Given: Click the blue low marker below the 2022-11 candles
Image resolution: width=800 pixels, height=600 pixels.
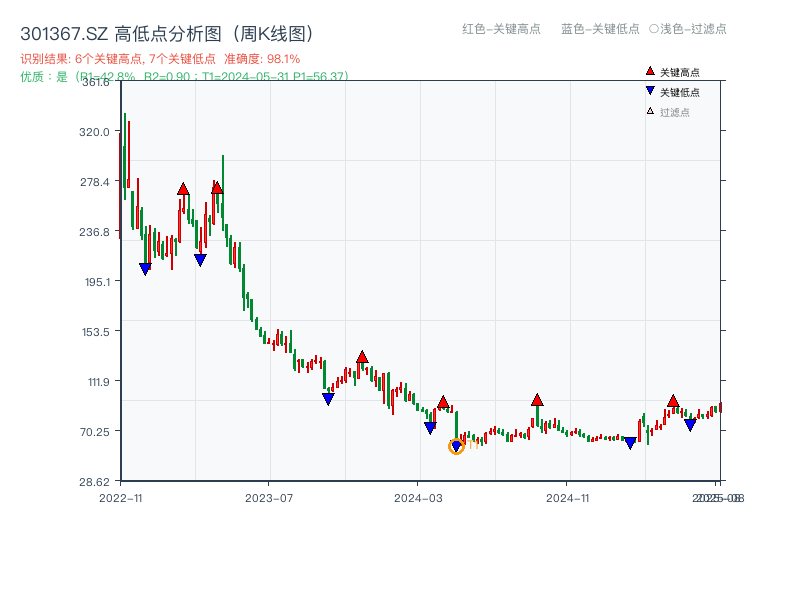Looking at the screenshot, I should [144, 267].
